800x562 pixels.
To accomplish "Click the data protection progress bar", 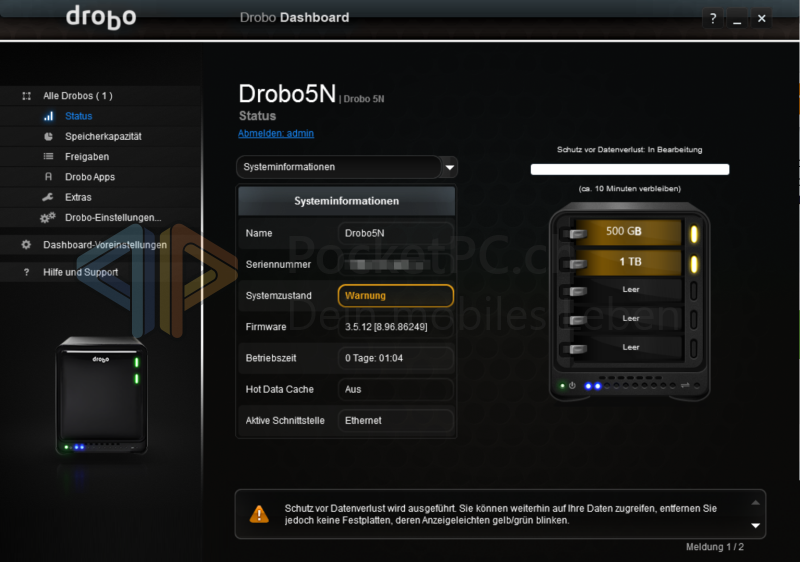I will (630, 169).
